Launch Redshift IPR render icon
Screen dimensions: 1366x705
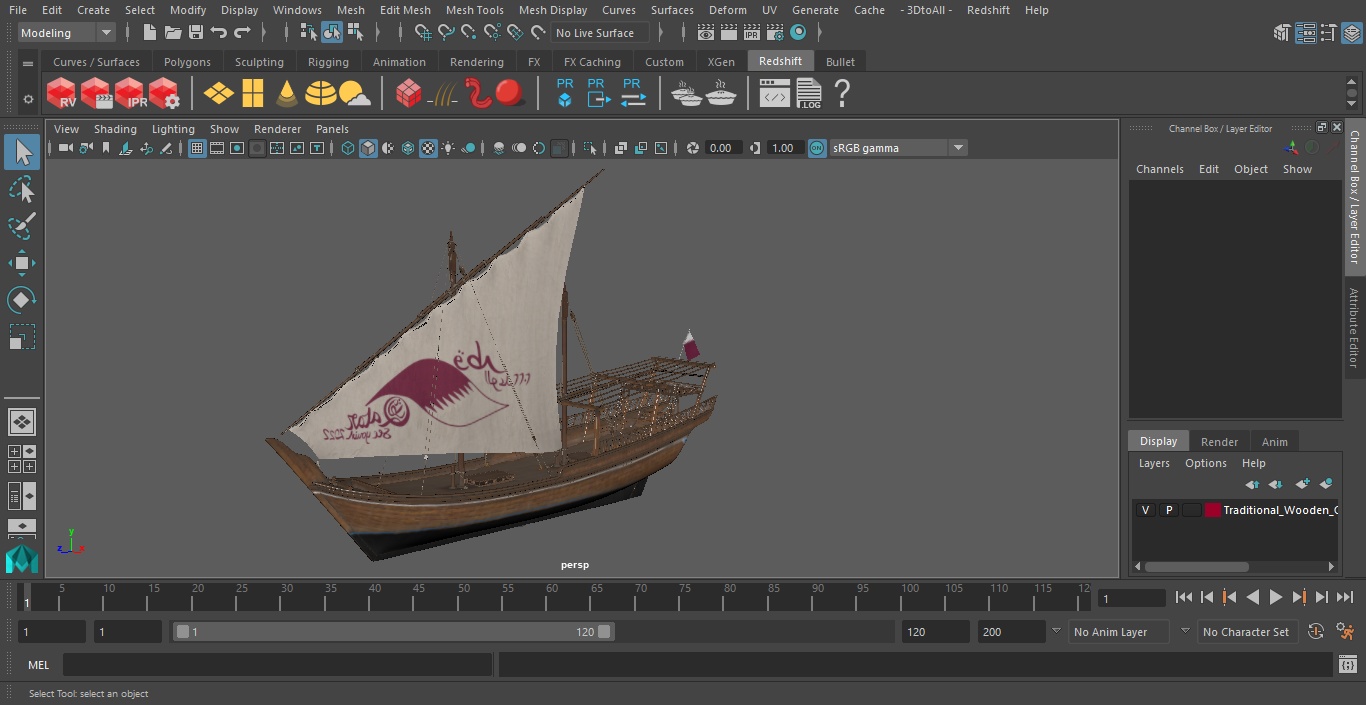point(130,94)
